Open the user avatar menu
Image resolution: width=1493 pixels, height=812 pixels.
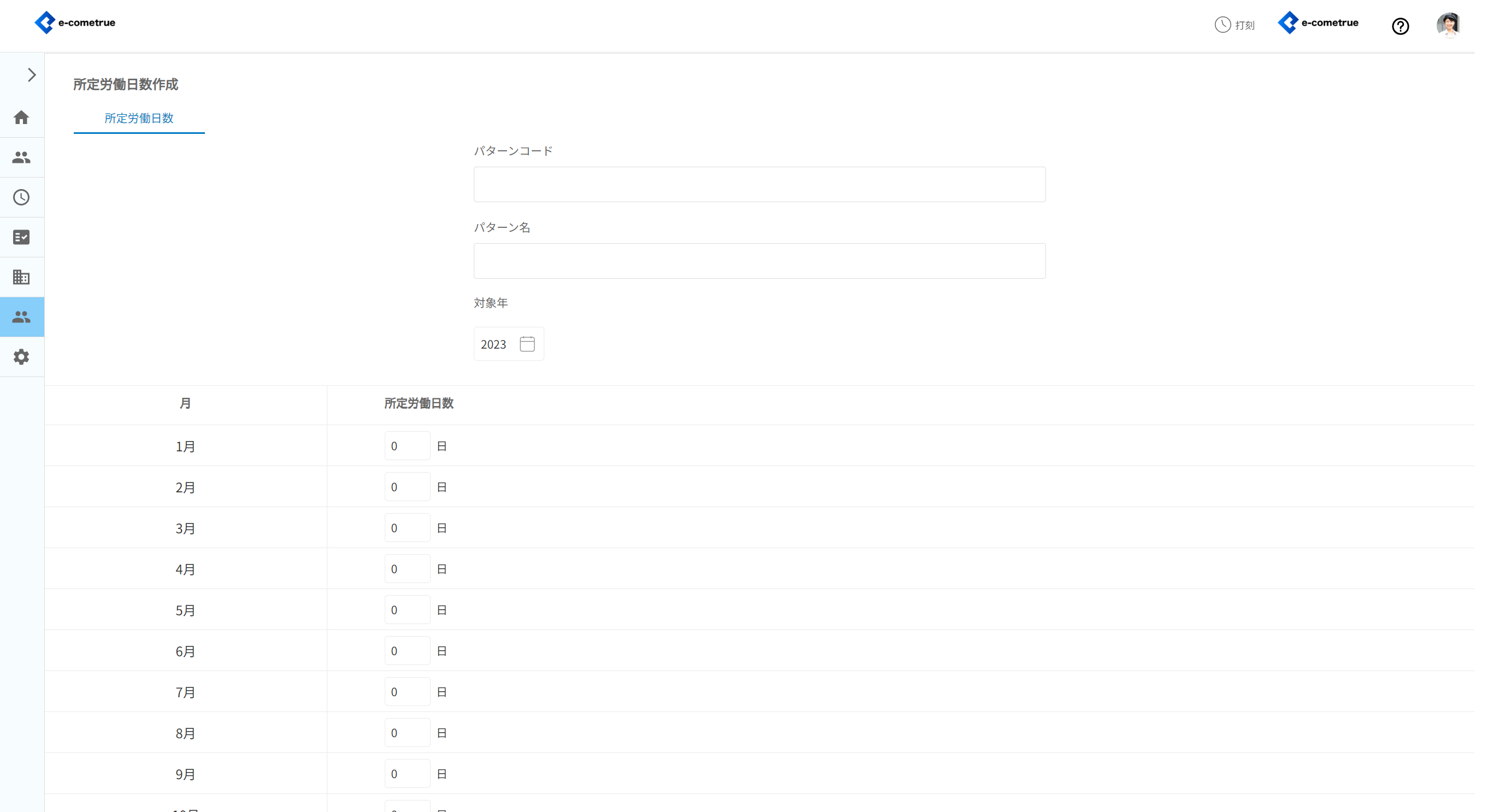coord(1447,25)
